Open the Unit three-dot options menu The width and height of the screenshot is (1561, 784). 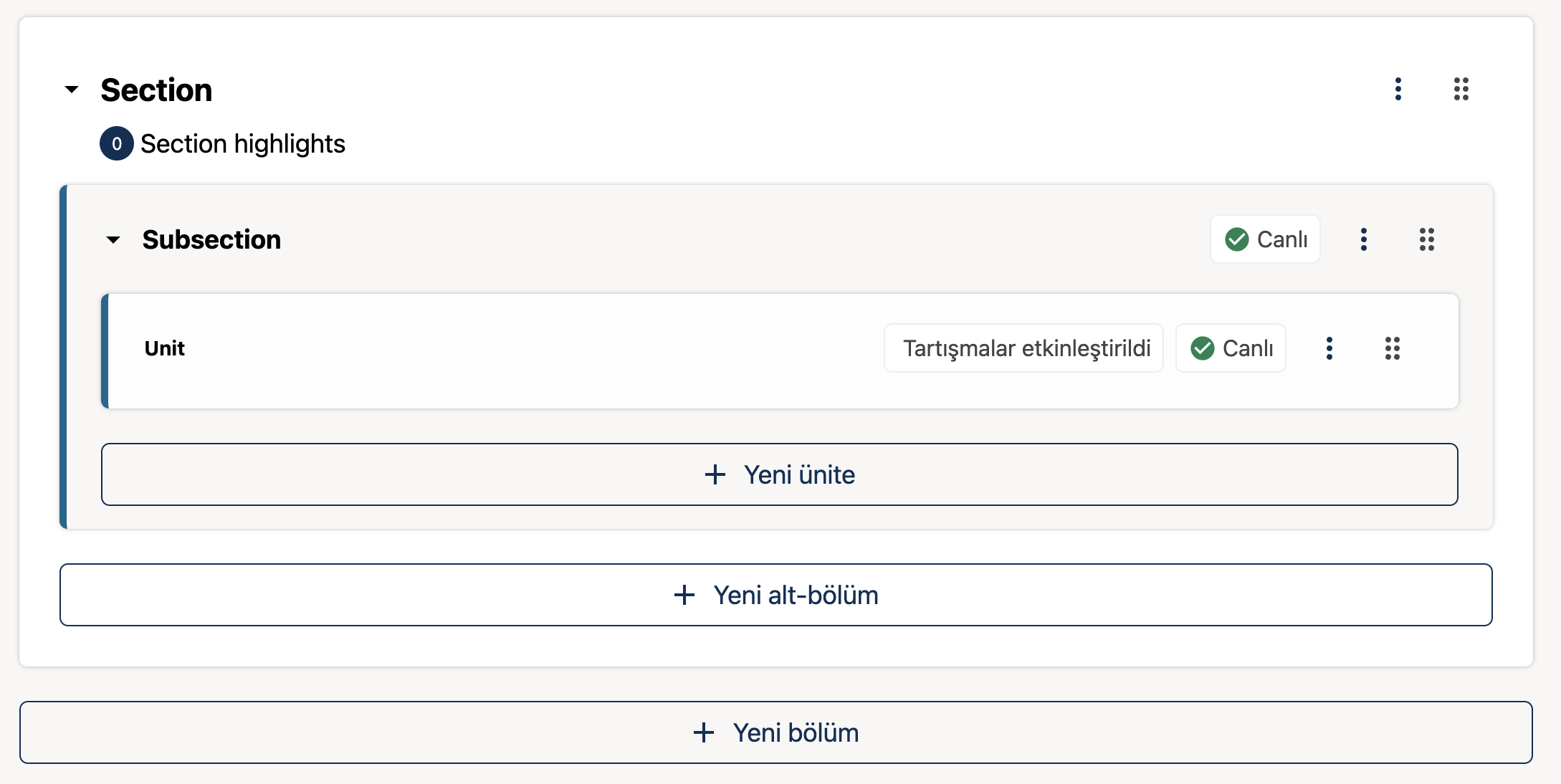click(1329, 348)
